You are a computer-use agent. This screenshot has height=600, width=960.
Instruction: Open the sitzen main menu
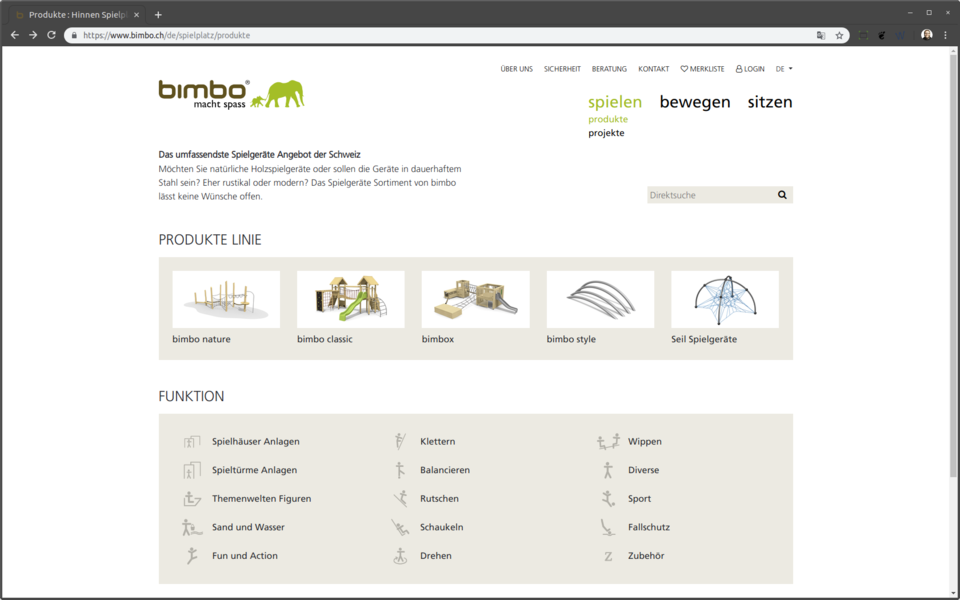click(x=770, y=102)
